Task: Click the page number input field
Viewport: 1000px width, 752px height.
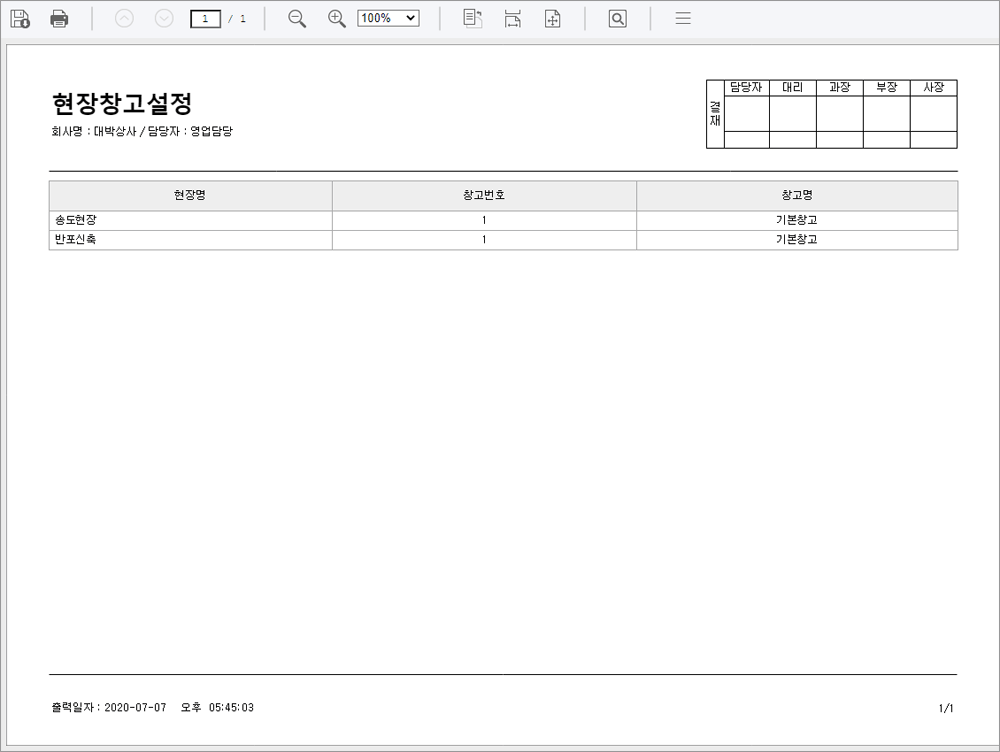Action: click(x=205, y=18)
